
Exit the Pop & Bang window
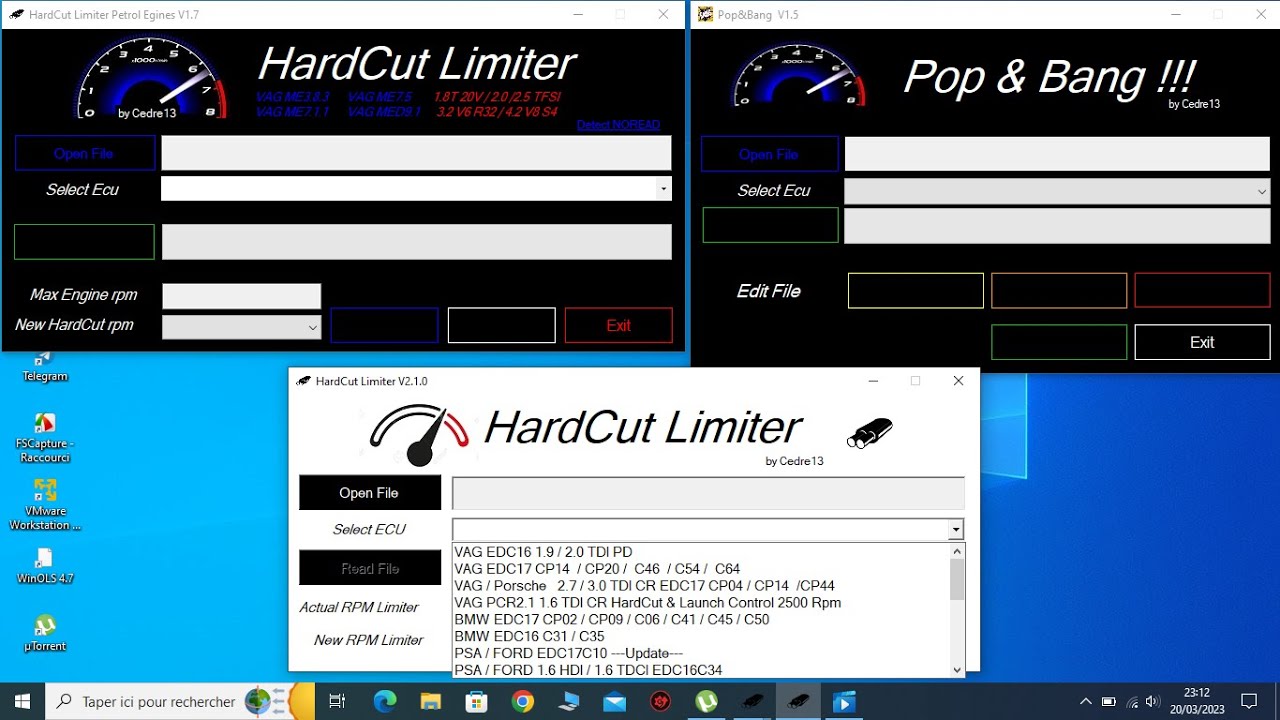coord(1202,342)
